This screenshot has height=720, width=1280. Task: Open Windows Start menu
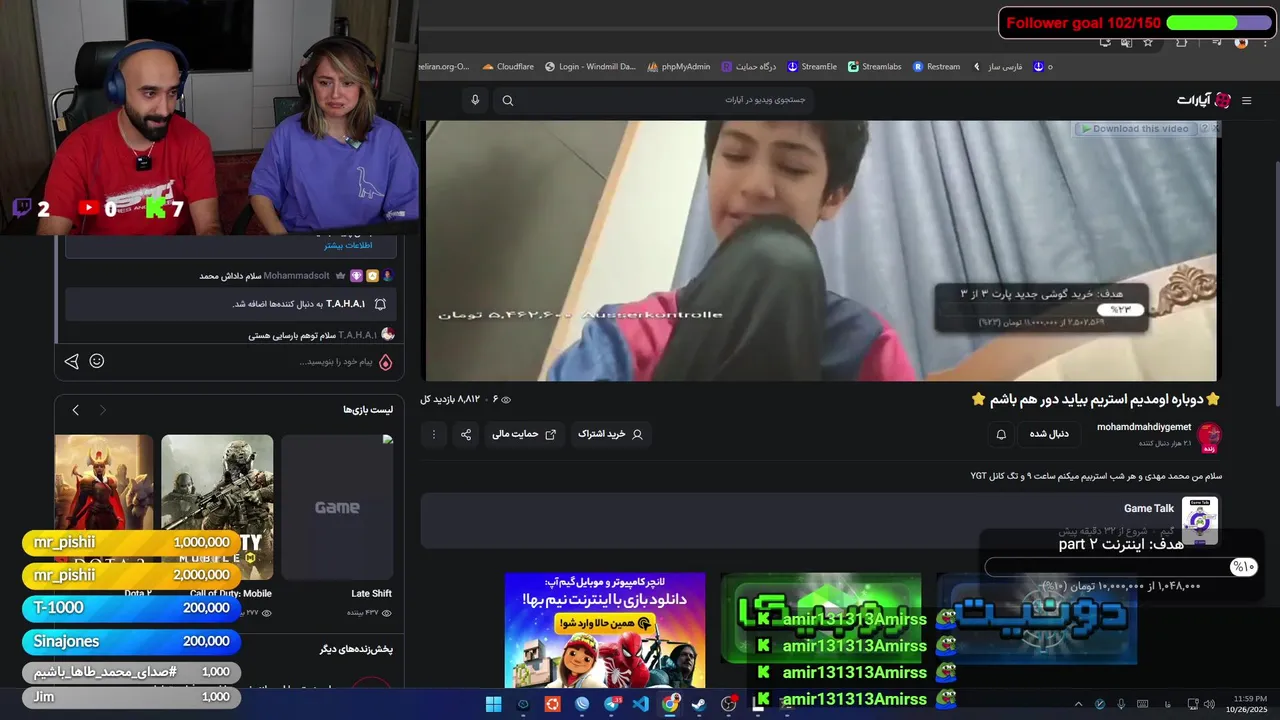(493, 704)
